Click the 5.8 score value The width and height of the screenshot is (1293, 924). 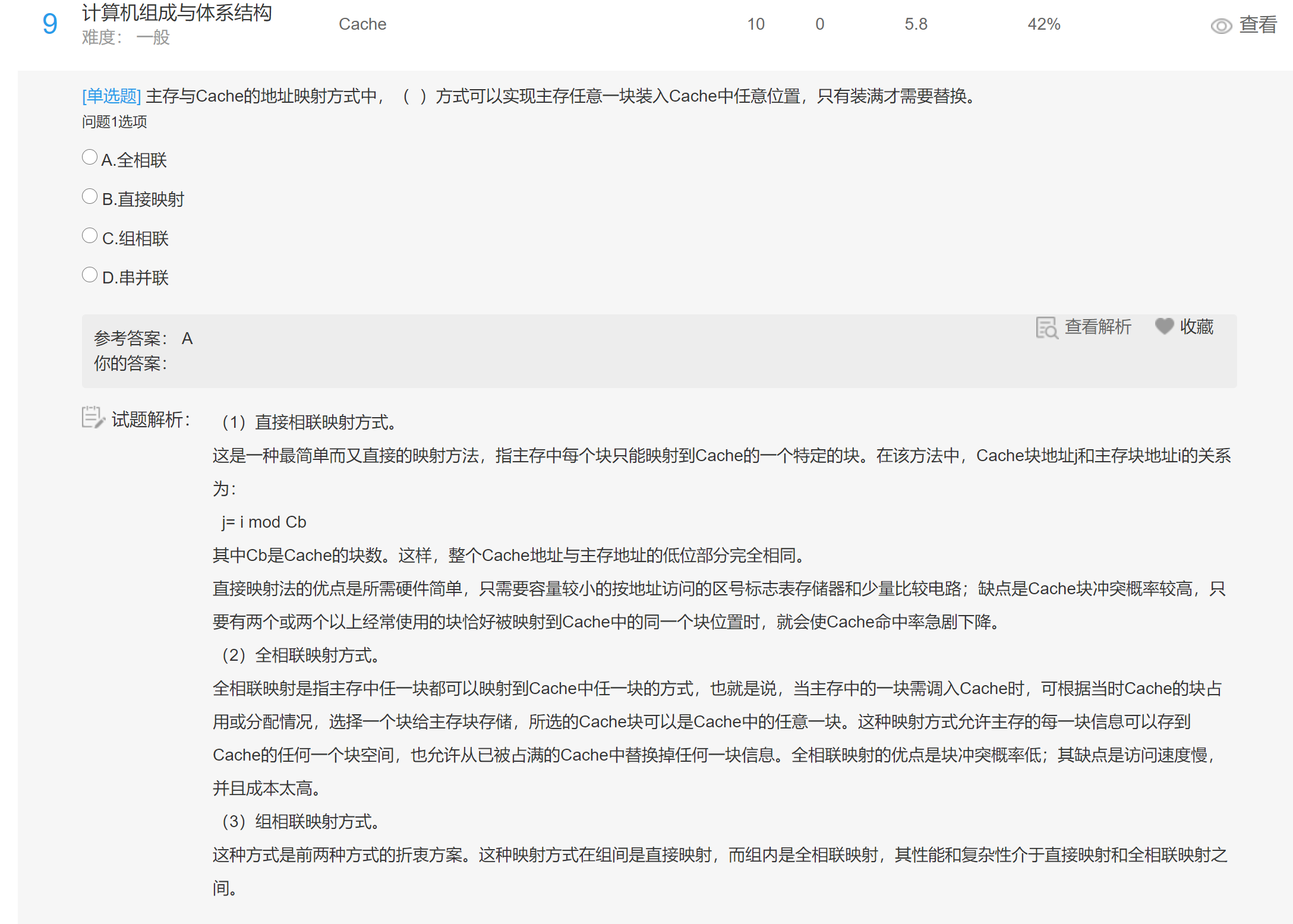(916, 24)
